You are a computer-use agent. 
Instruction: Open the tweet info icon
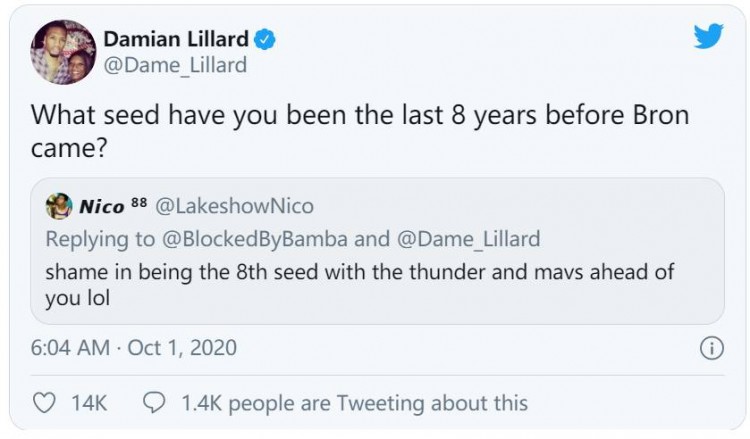pyautogui.click(x=710, y=349)
